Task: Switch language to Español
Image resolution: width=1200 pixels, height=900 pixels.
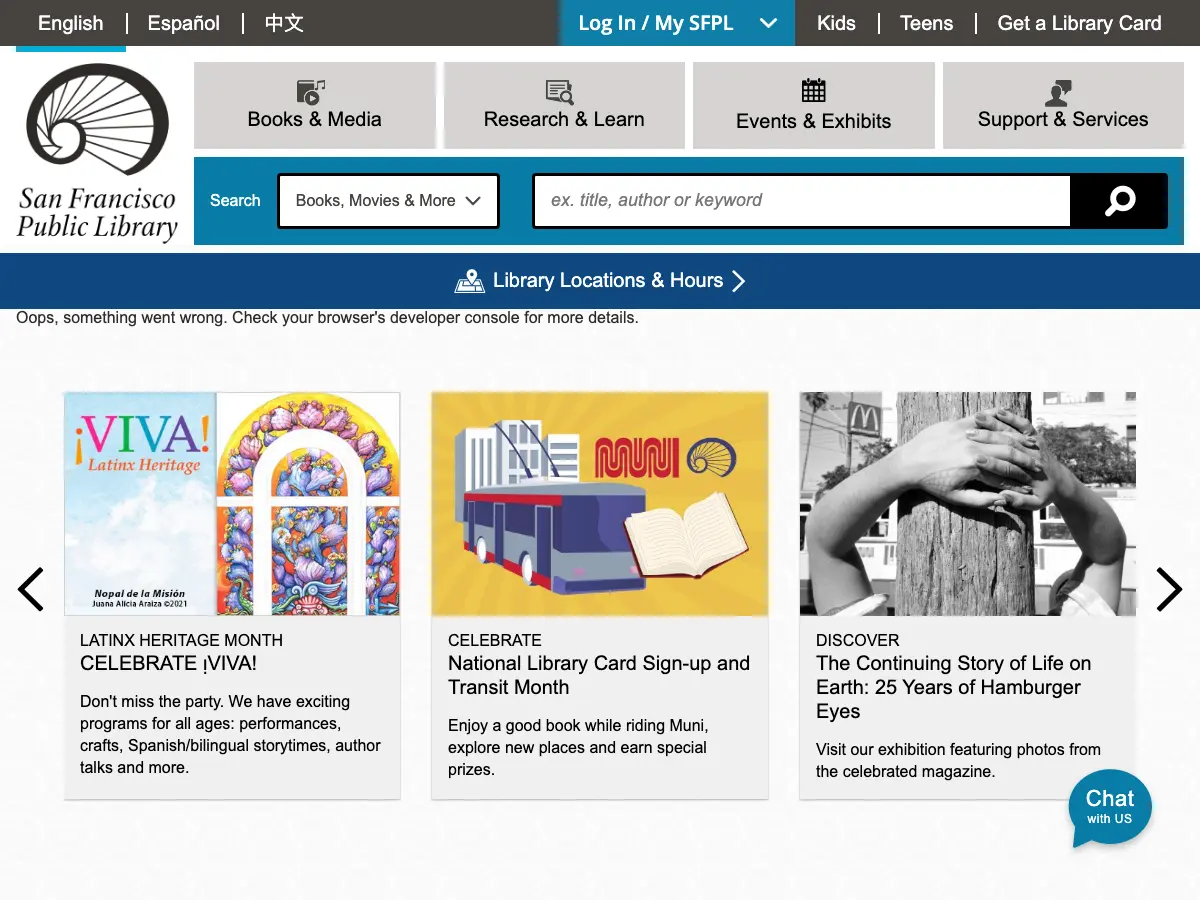Action: [x=184, y=23]
